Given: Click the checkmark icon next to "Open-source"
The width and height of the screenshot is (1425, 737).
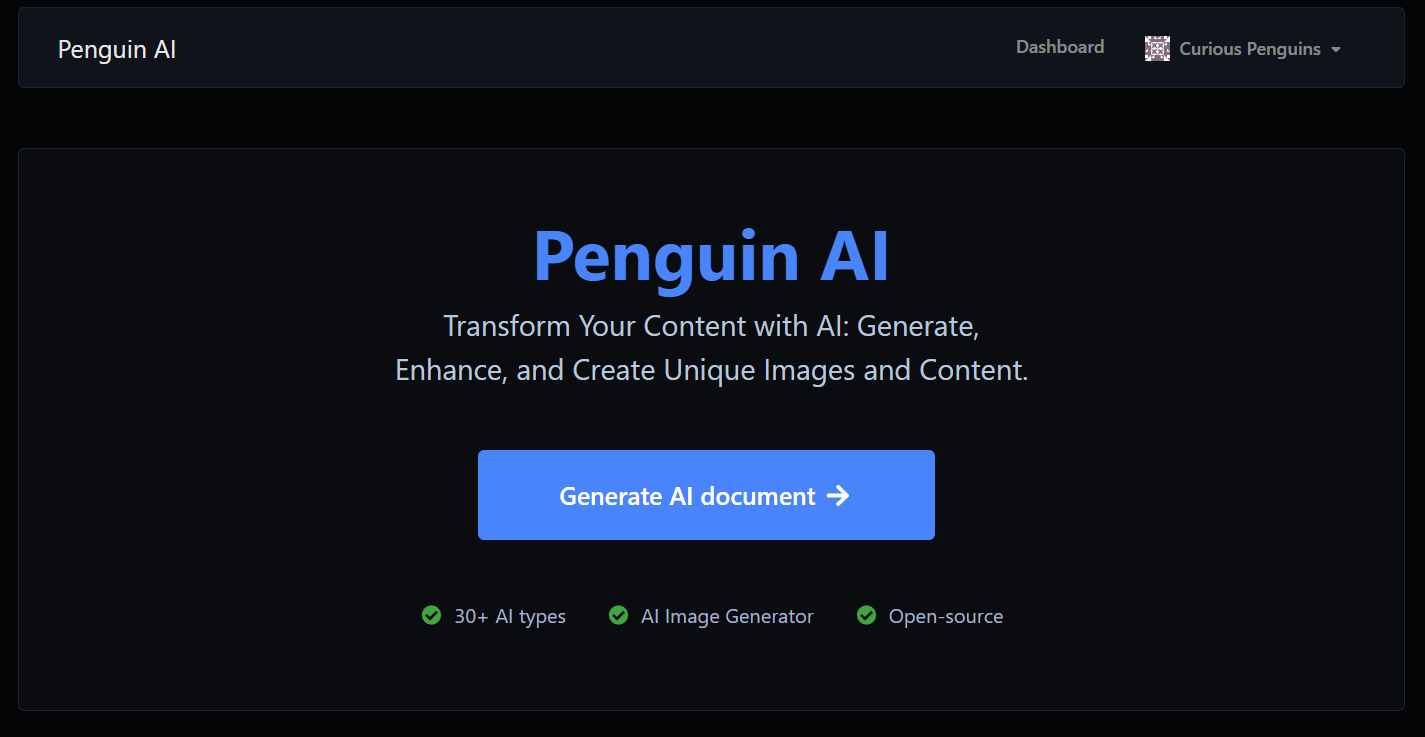Looking at the screenshot, I should [x=866, y=614].
